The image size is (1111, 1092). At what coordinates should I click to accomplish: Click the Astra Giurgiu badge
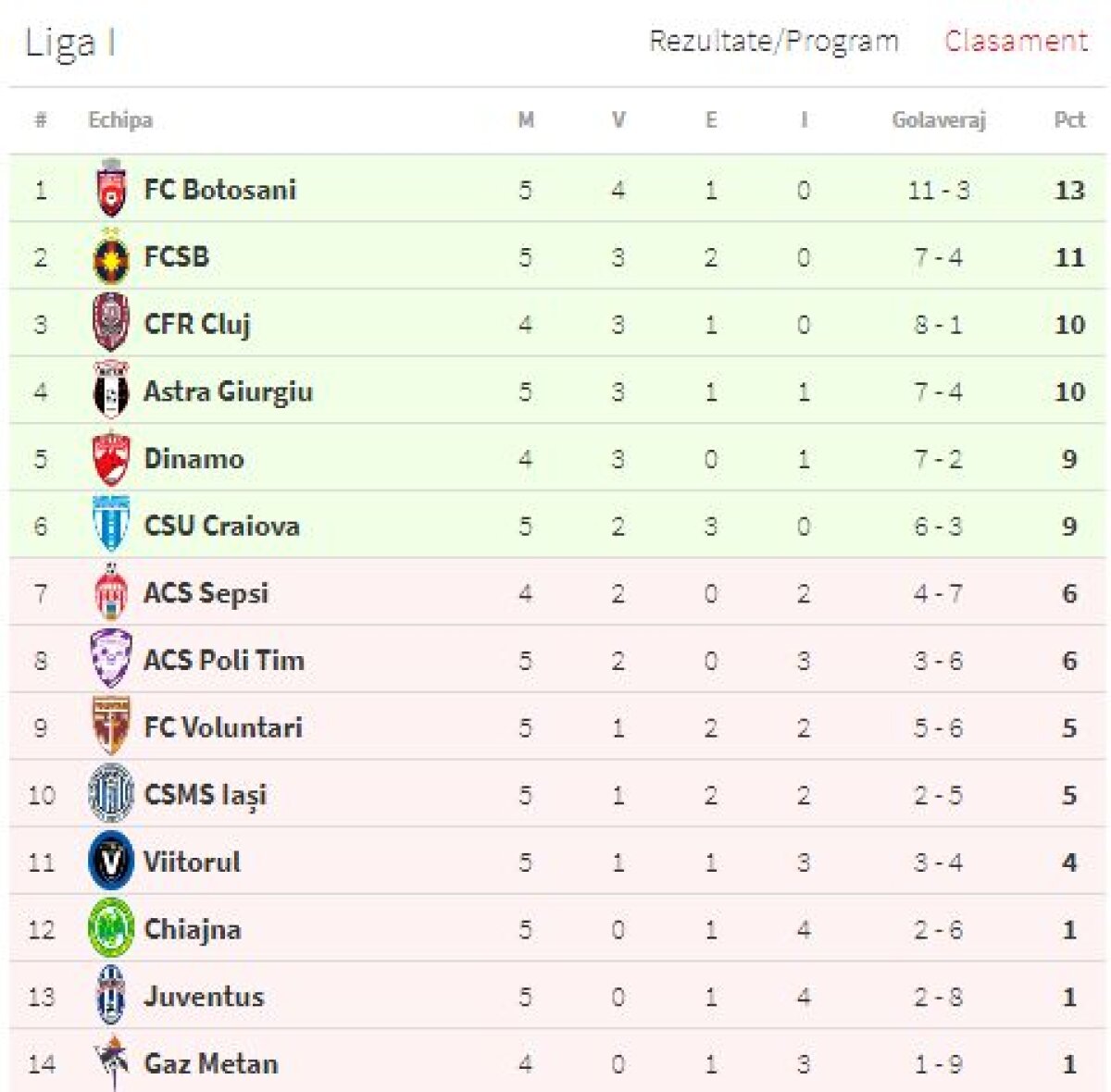click(111, 391)
